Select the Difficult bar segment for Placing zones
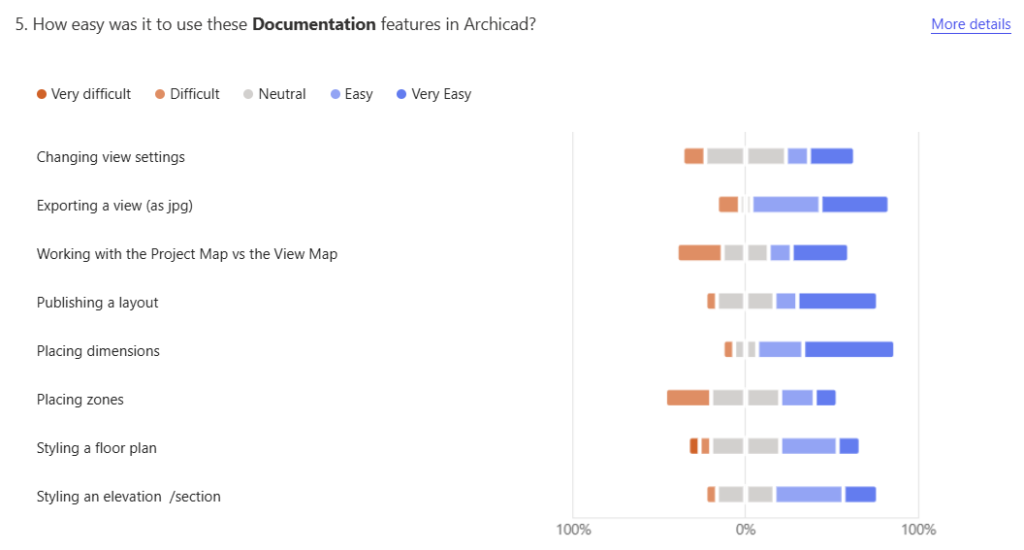The width and height of the screenshot is (1024, 550). point(688,398)
